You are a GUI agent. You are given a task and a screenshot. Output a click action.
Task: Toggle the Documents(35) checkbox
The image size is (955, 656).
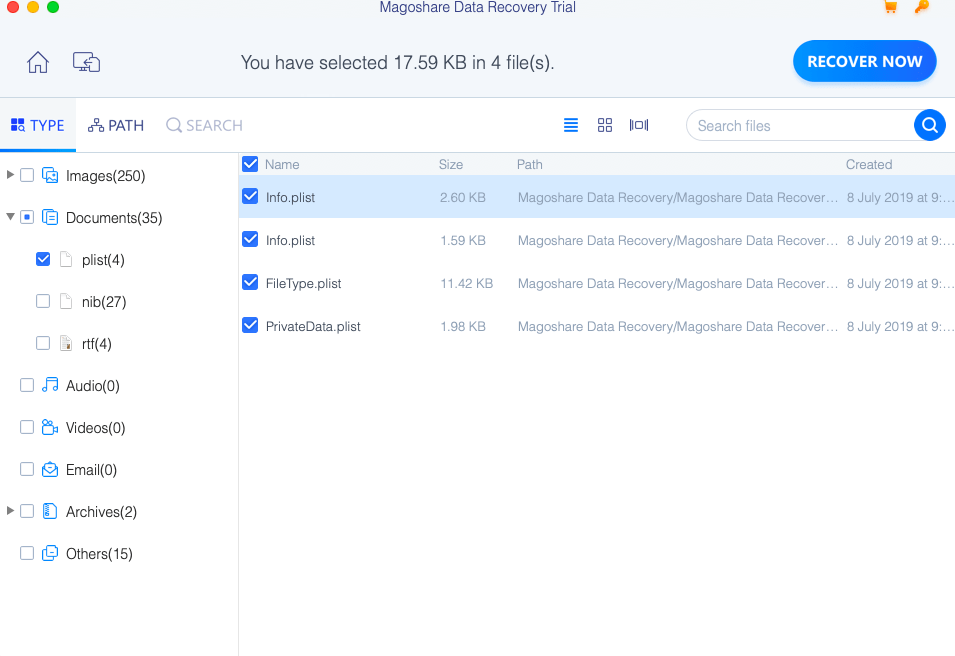27,217
